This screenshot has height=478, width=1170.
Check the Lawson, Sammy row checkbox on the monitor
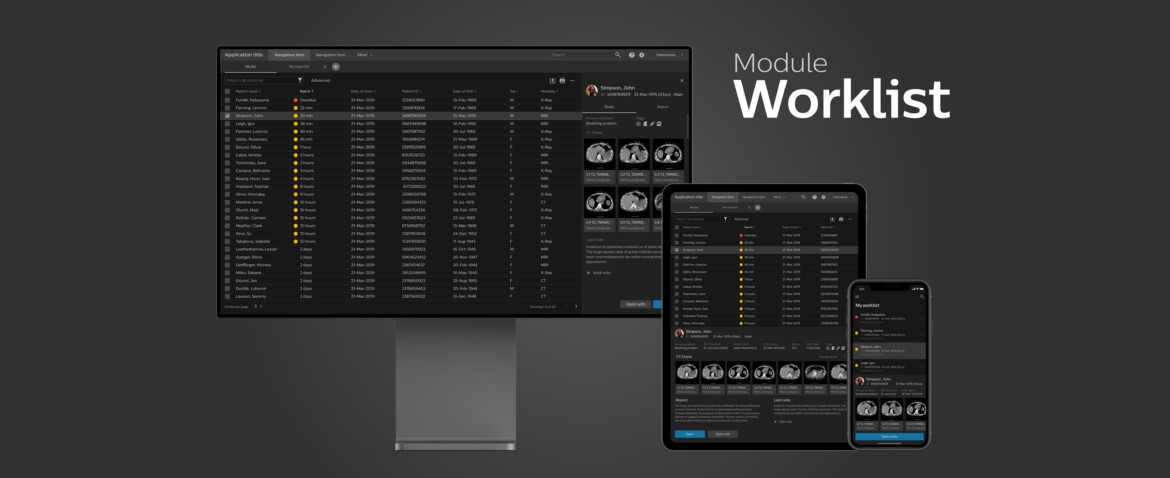tap(228, 296)
